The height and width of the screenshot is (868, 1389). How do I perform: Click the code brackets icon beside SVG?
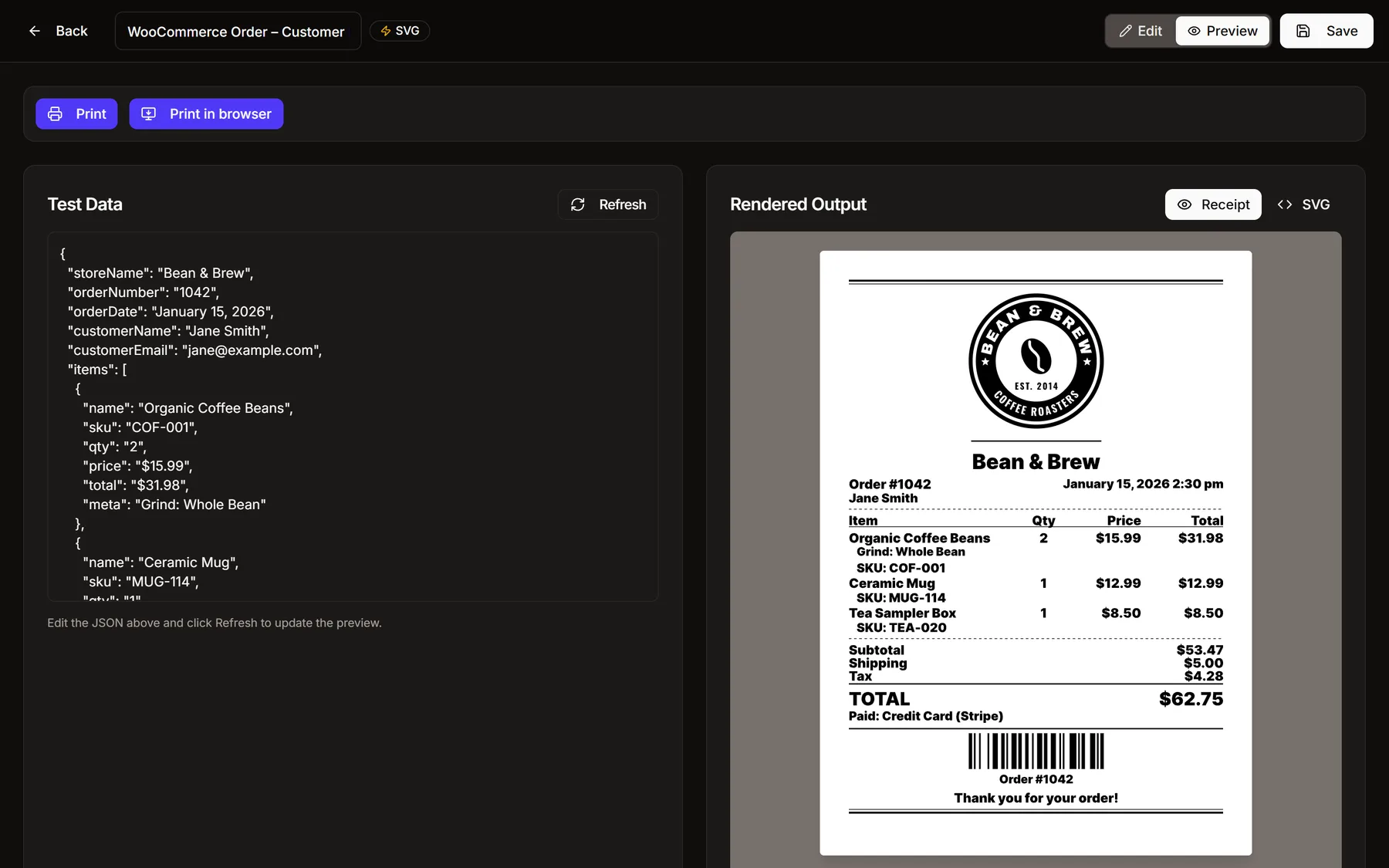1285,204
